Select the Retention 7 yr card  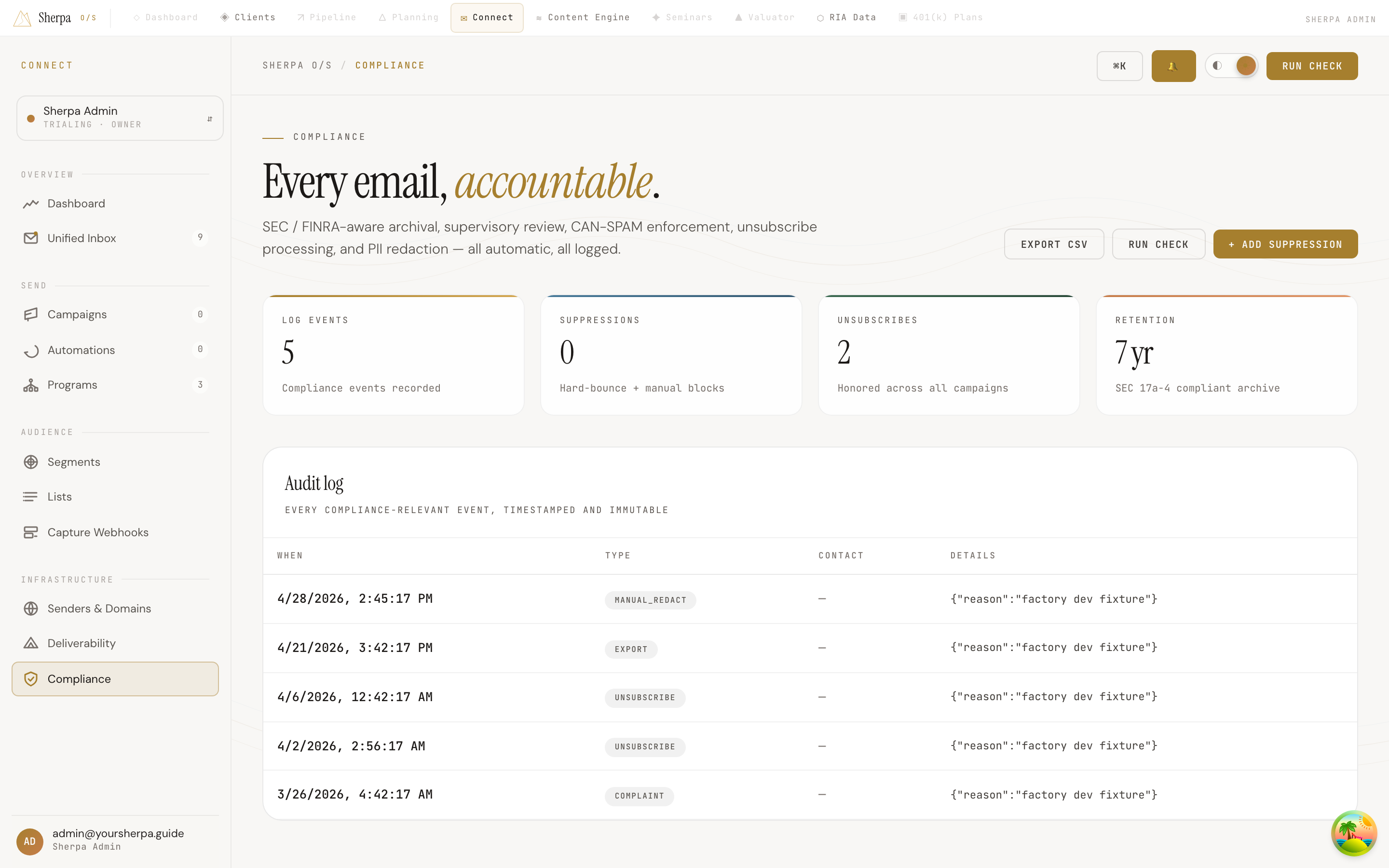1226,355
